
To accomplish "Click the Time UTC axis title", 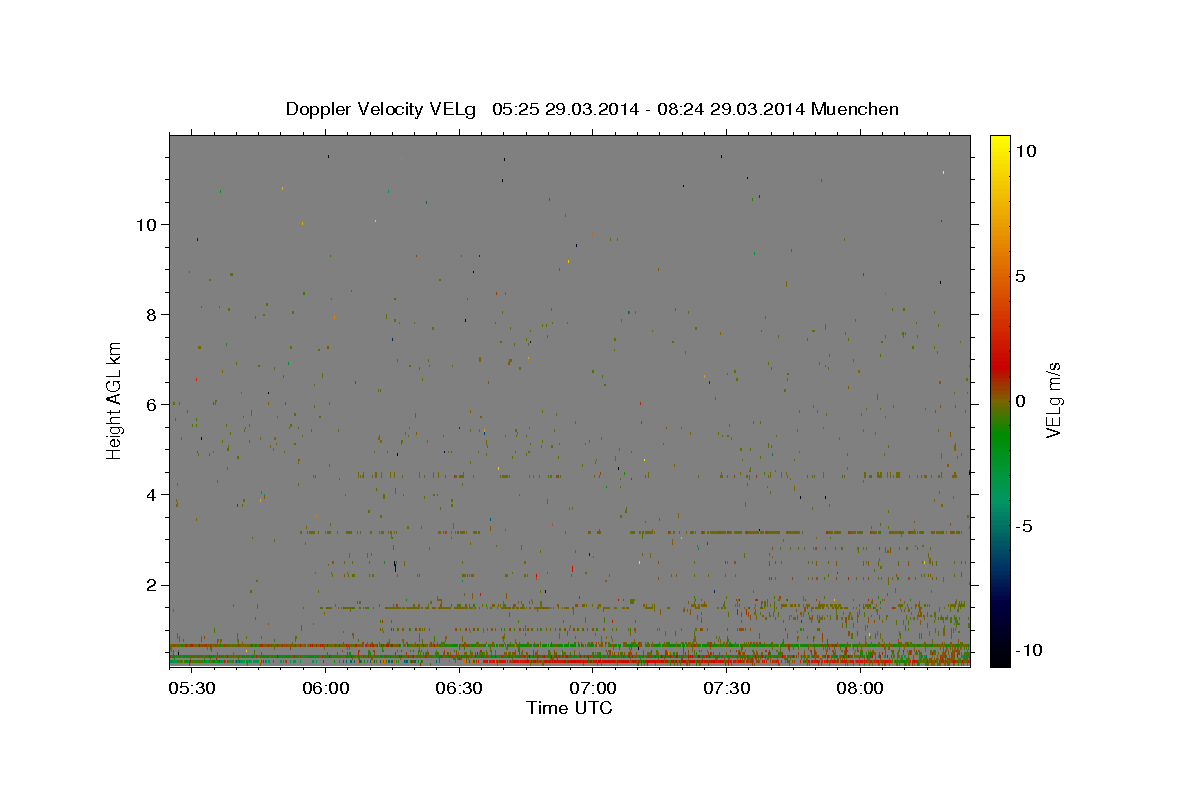I will click(569, 708).
